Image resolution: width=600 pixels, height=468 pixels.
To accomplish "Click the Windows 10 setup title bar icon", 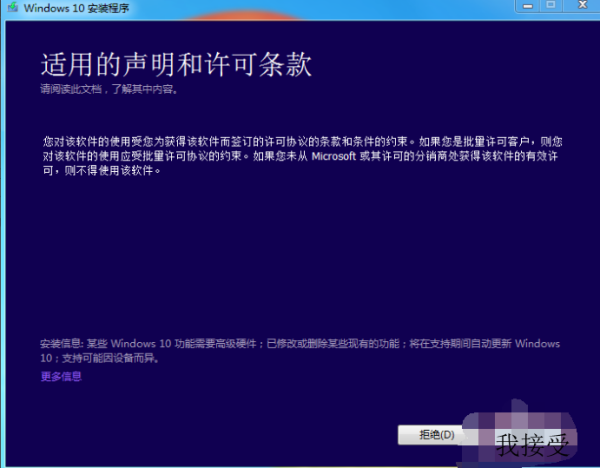I will click(12, 7).
